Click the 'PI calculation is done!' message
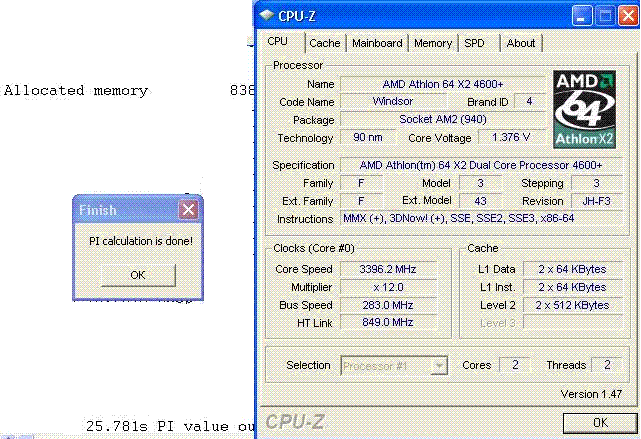 (x=141, y=241)
